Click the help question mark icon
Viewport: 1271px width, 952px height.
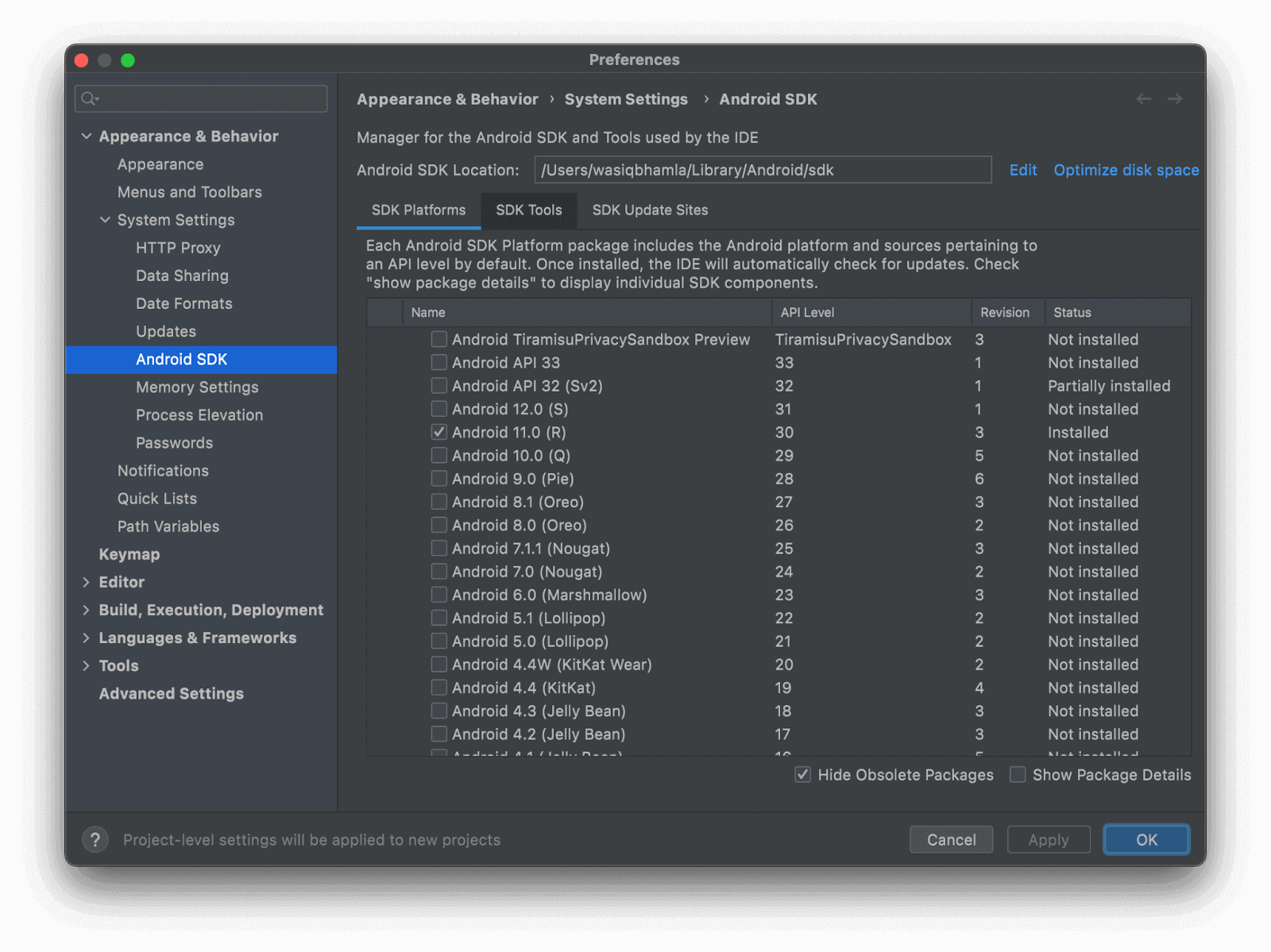95,839
